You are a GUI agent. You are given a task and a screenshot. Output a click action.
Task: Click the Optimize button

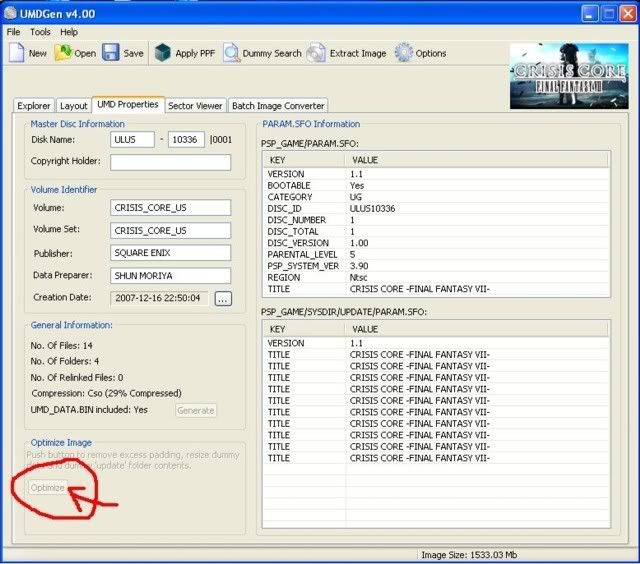[x=47, y=488]
